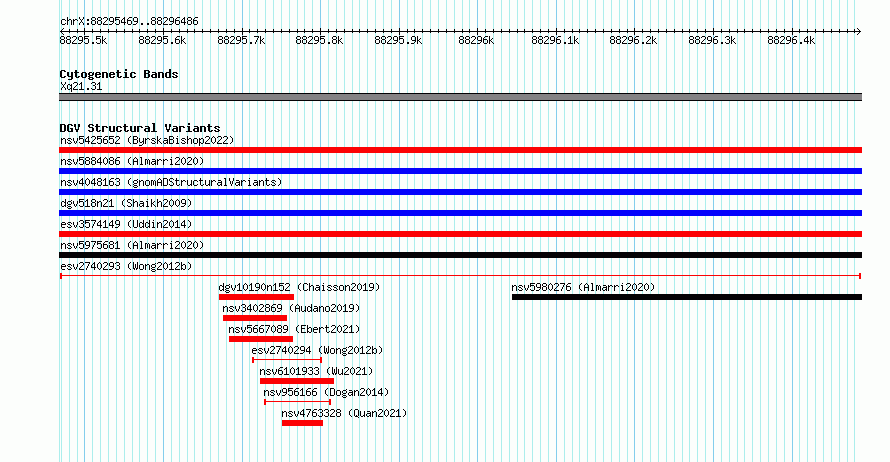Click the 88296.3k ruler tick label
This screenshot has height=462, width=890.
pyautogui.click(x=712, y=40)
